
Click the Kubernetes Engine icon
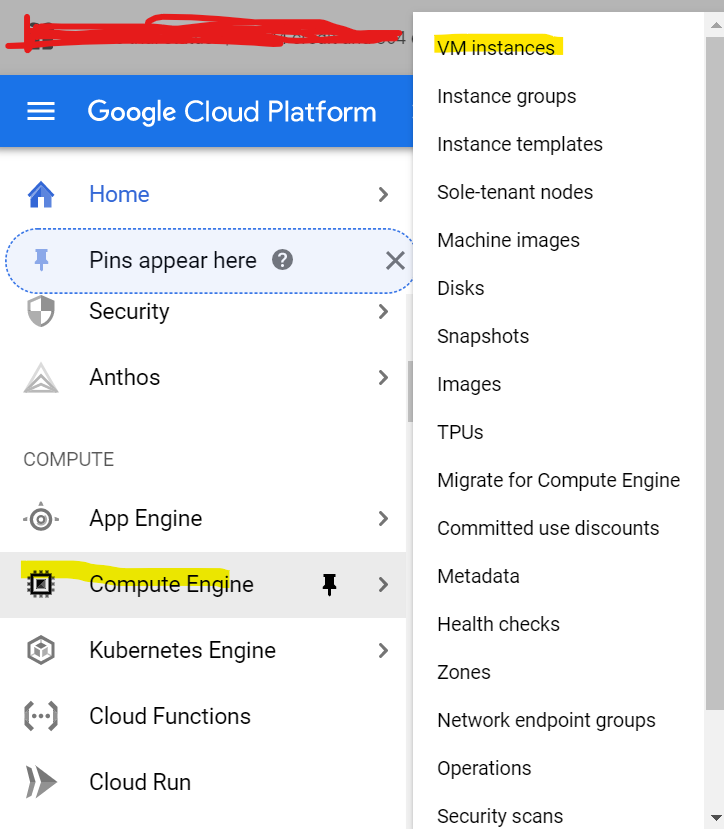[41, 650]
